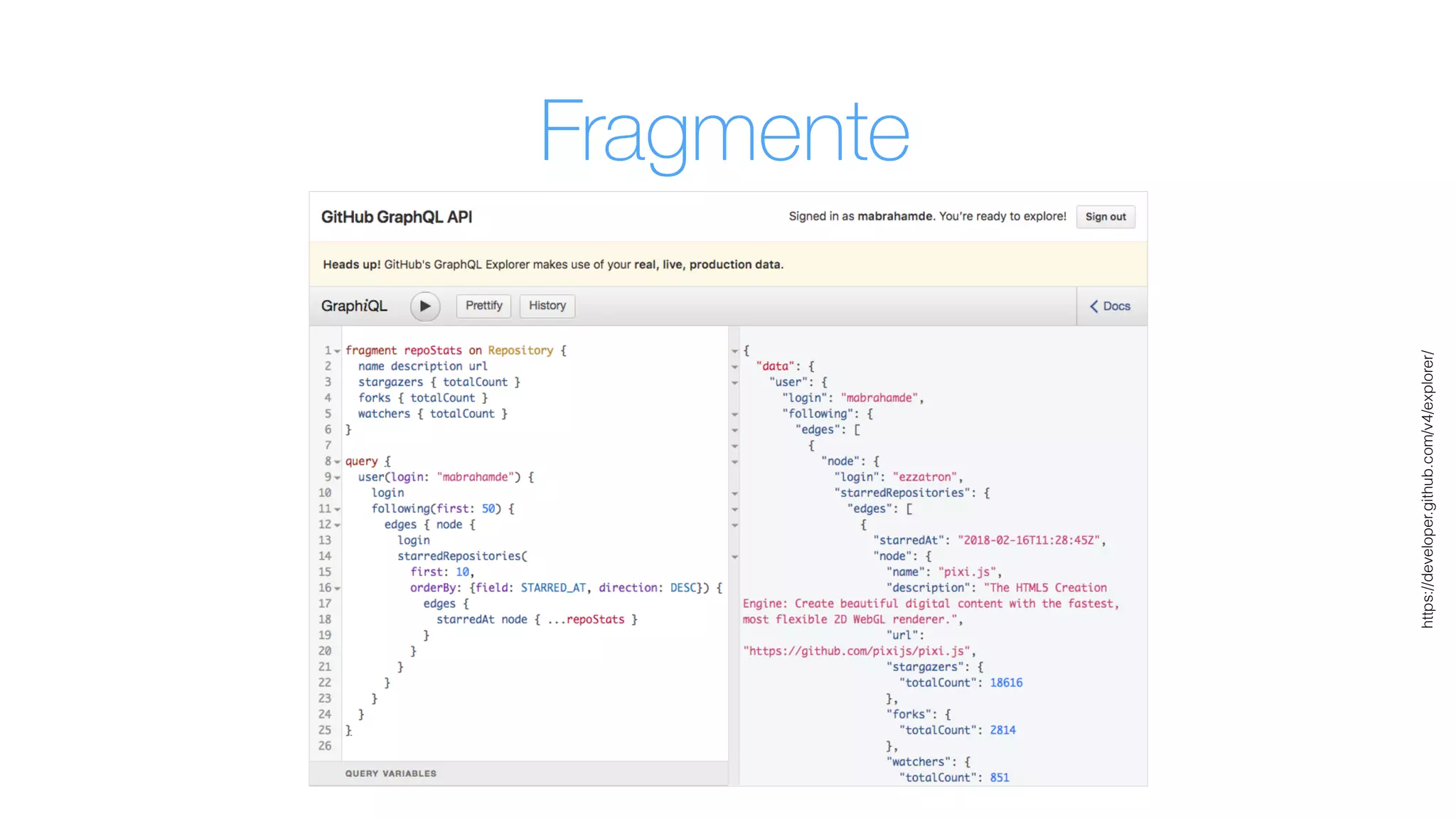Click the mabrahamde username in header
1456x819 pixels.
point(894,216)
